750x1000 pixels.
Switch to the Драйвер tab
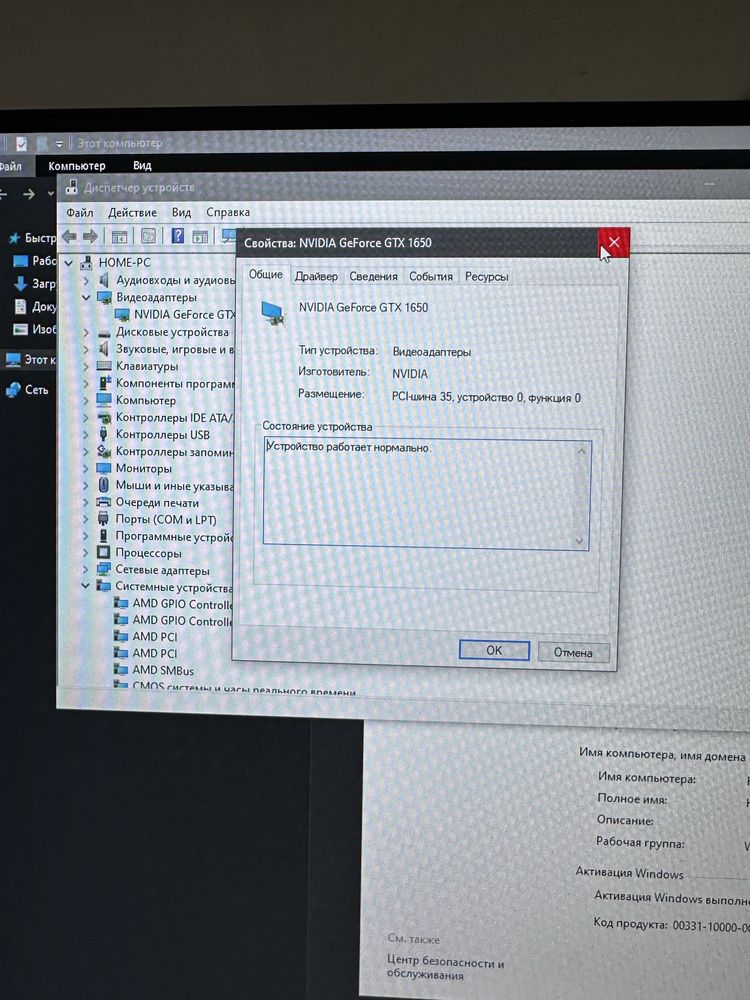point(316,276)
